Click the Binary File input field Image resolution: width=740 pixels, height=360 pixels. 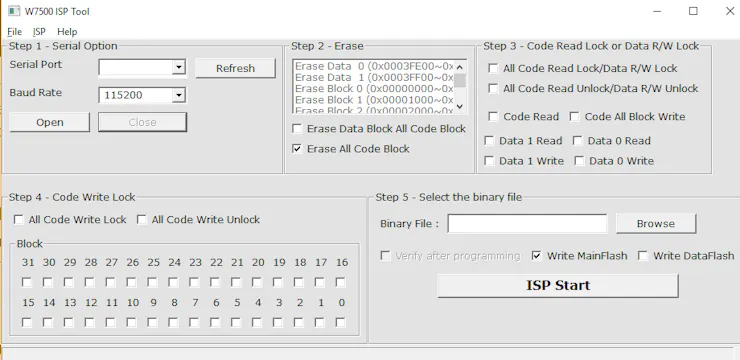(527, 224)
